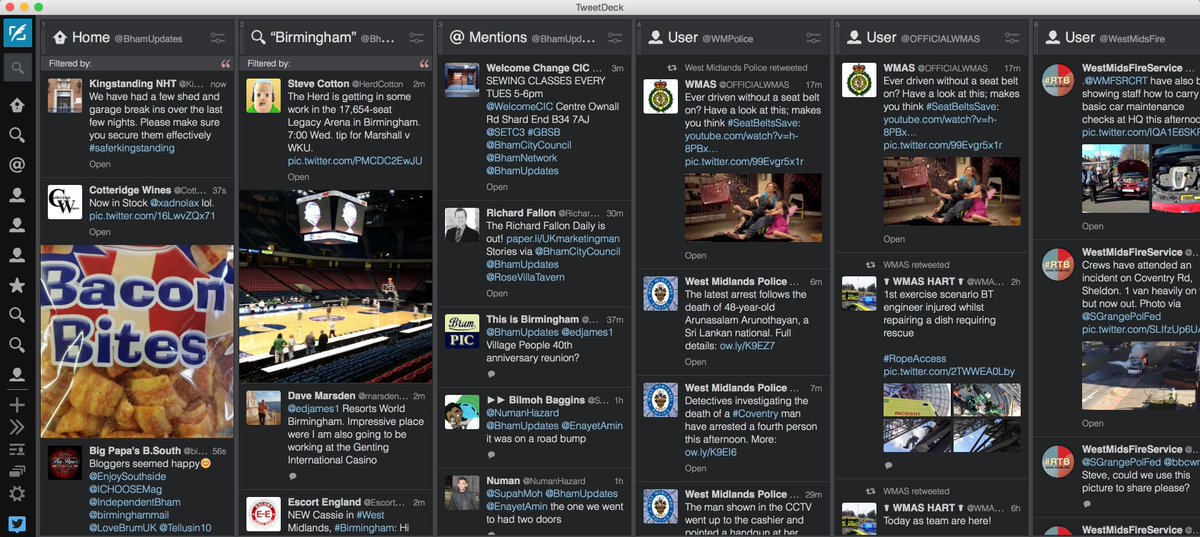Open Steve Cotton's avatar
The image size is (1200, 537).
click(264, 96)
